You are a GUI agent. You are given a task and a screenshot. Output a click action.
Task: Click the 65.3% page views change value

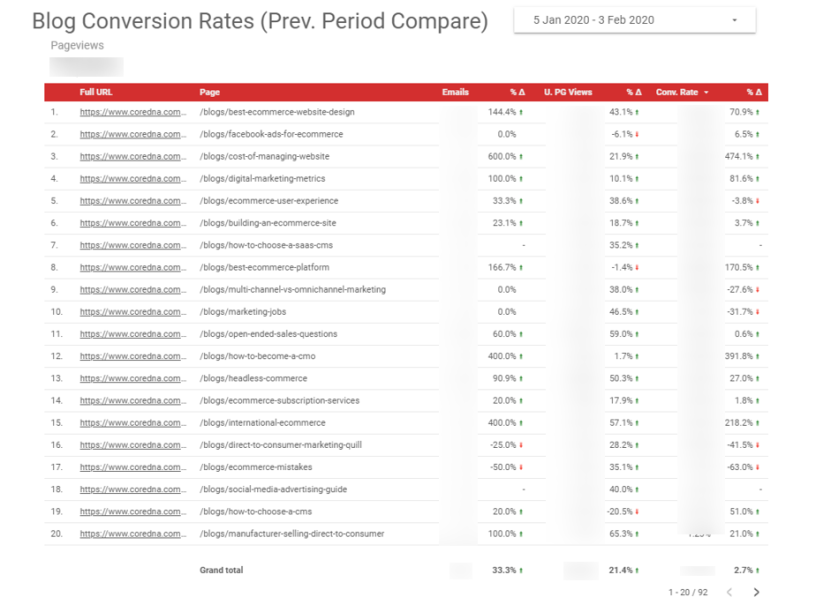pyautogui.click(x=621, y=534)
